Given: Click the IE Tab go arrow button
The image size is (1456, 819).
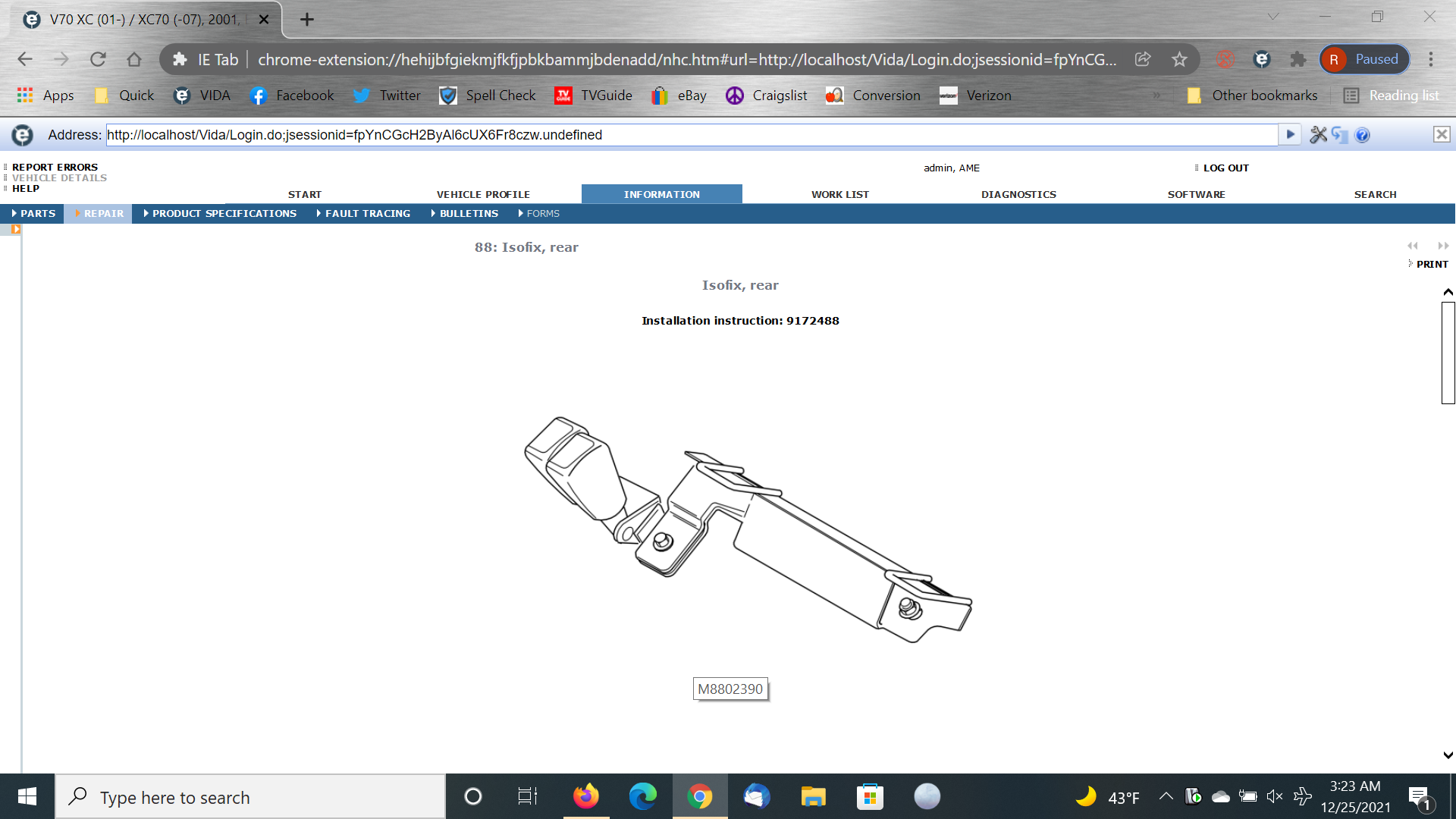Looking at the screenshot, I should (1290, 135).
